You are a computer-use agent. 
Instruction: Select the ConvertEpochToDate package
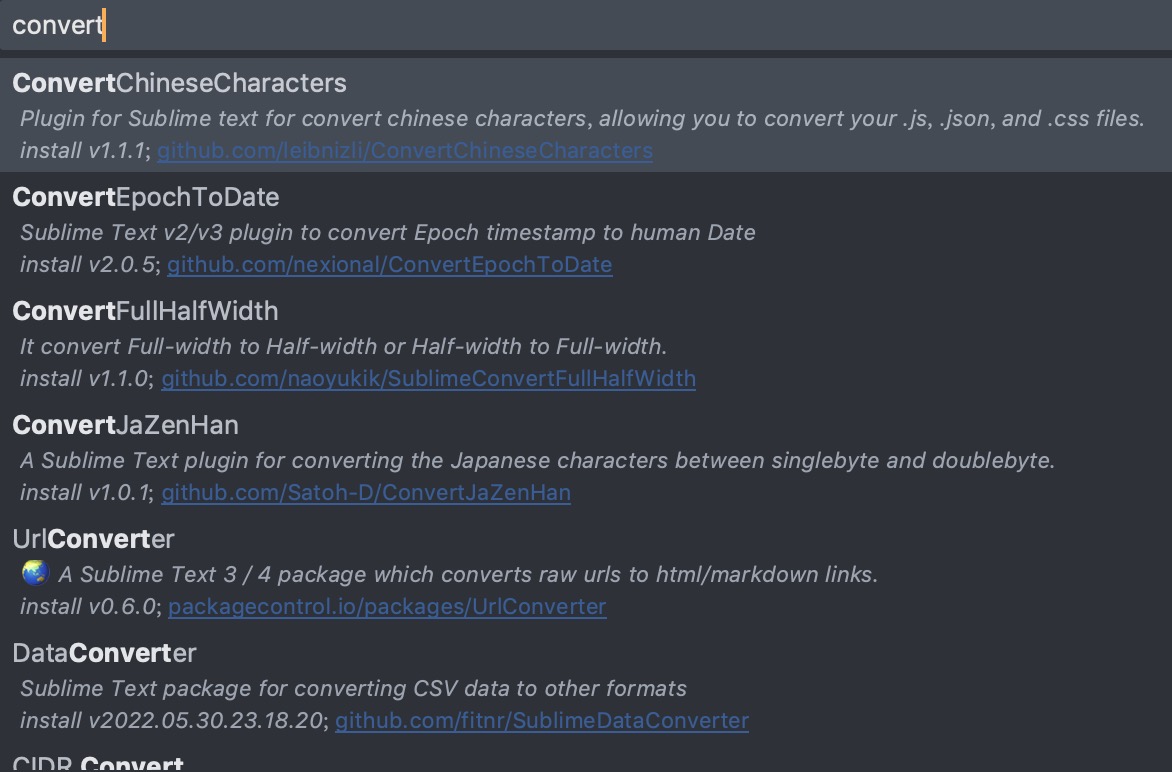(586, 229)
